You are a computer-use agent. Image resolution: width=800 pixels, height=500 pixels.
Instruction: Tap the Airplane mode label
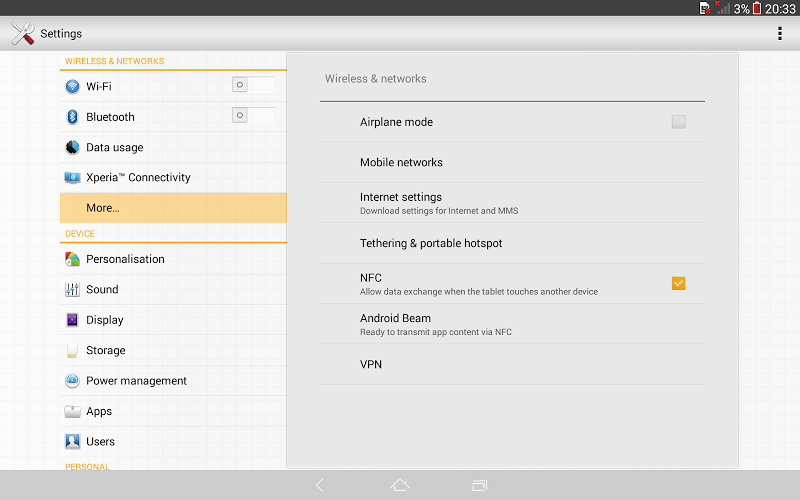pos(396,122)
